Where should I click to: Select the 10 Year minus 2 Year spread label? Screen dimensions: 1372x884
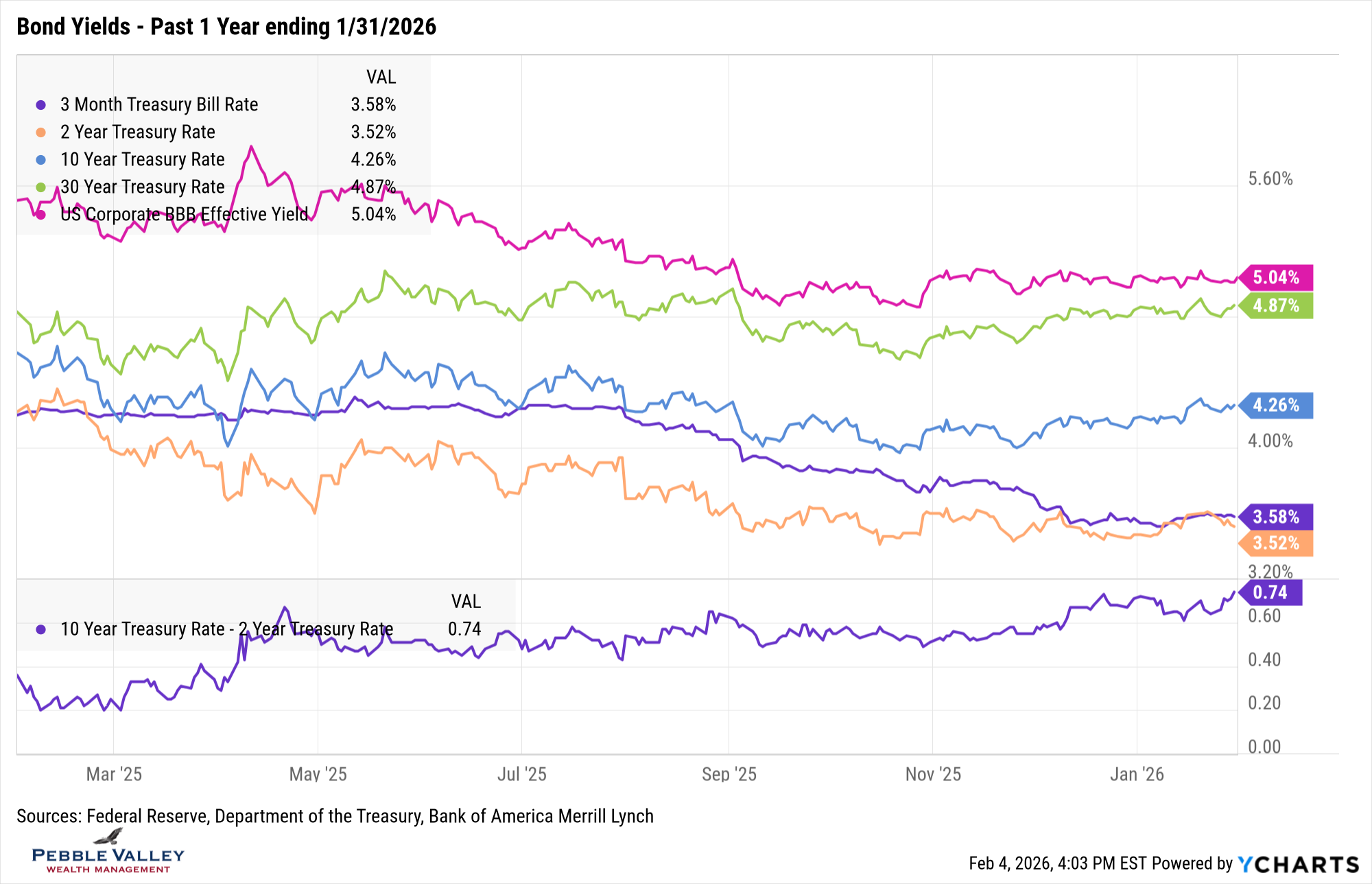pyautogui.click(x=226, y=629)
